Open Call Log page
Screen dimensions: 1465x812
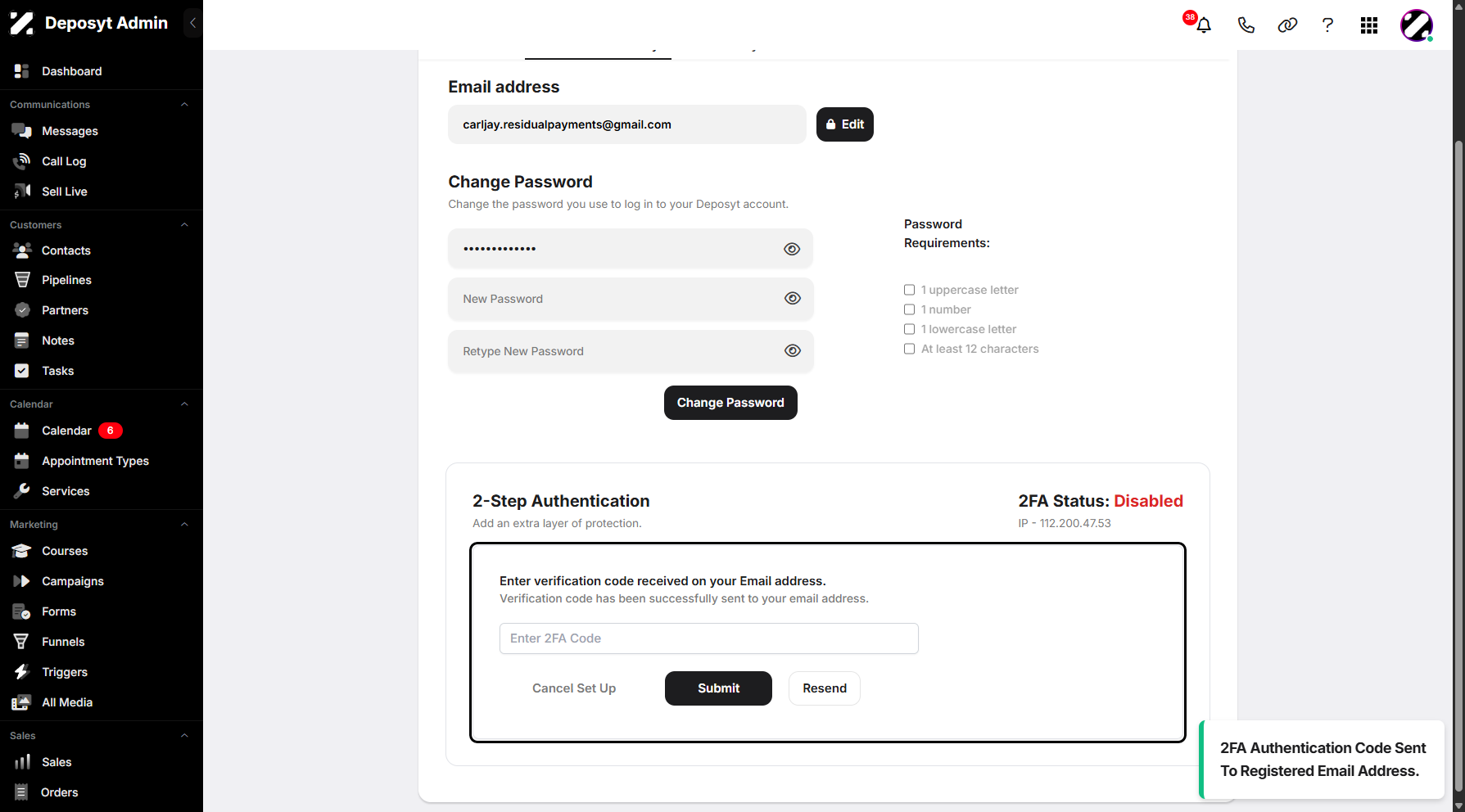pyautogui.click(x=64, y=161)
